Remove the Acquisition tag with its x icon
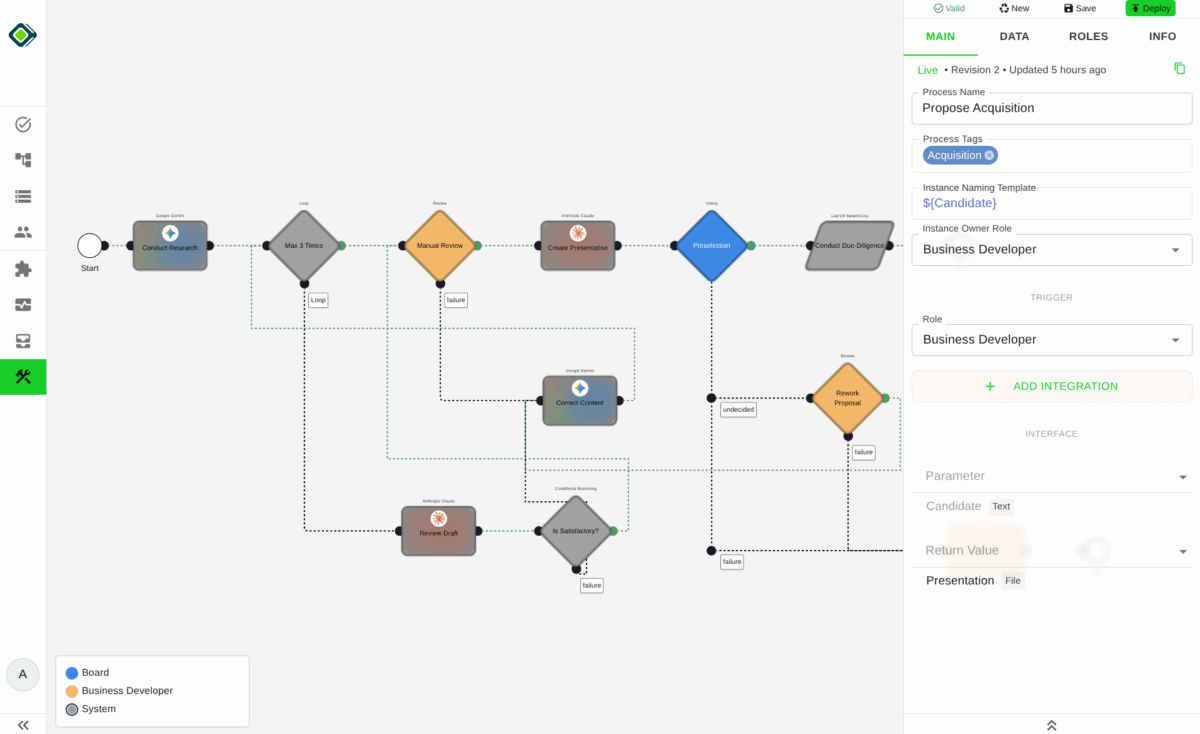Viewport: 1200px width, 734px height. coord(989,155)
